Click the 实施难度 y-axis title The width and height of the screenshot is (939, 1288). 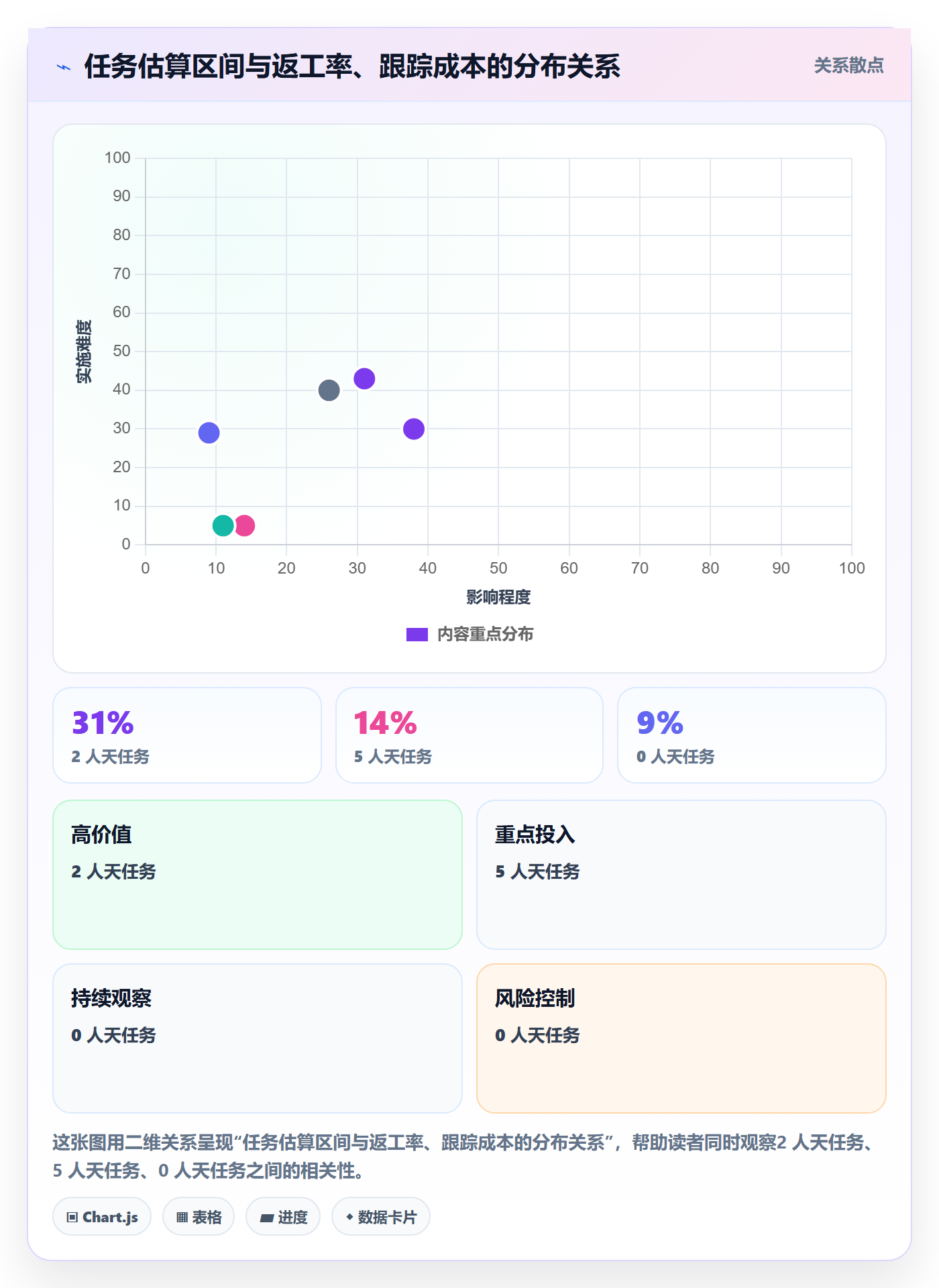(84, 351)
